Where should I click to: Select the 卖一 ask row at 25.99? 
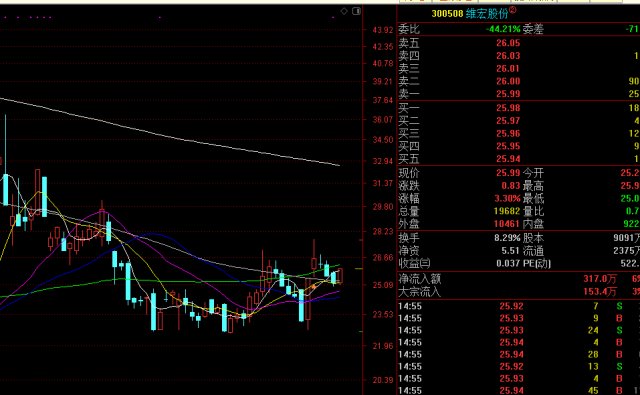coord(519,94)
